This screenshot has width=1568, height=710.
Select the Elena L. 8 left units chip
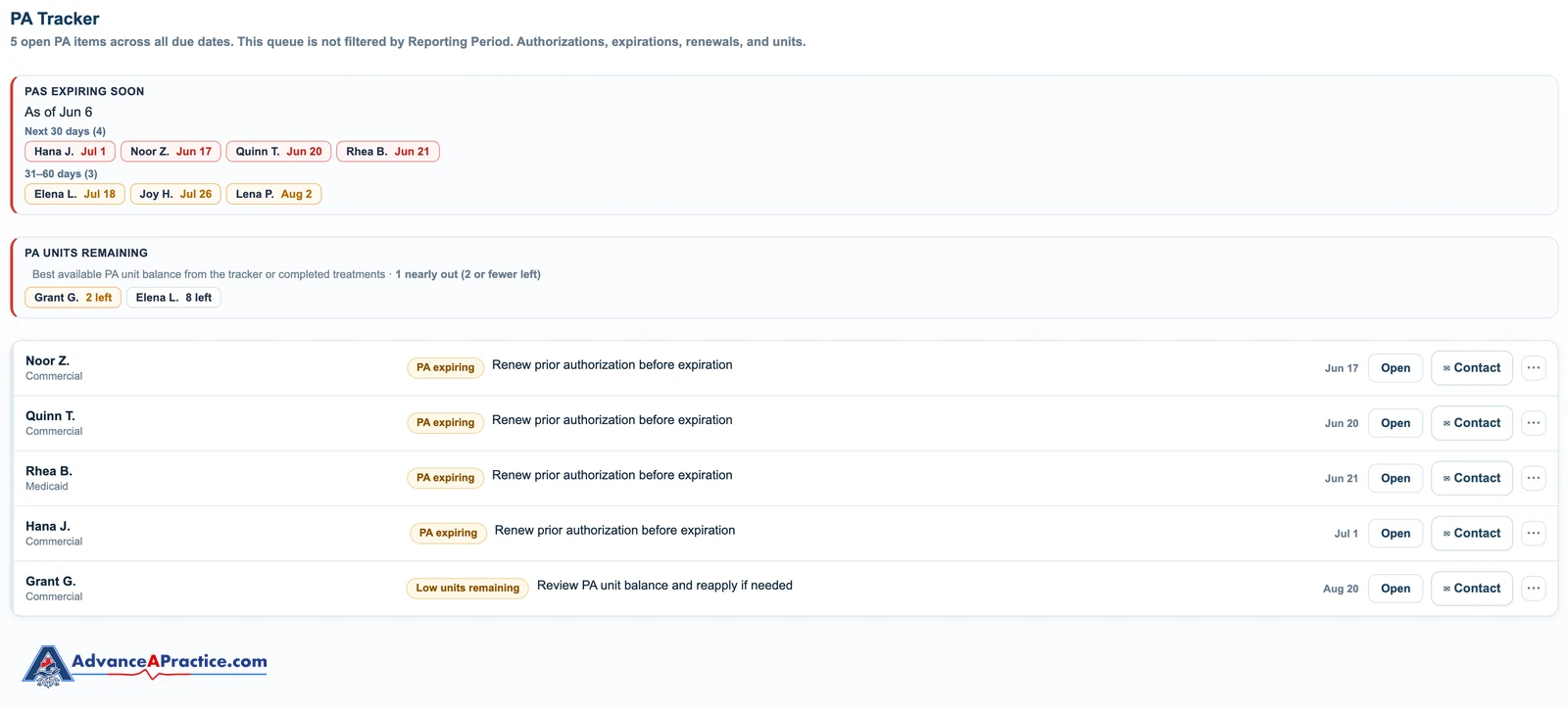173,298
